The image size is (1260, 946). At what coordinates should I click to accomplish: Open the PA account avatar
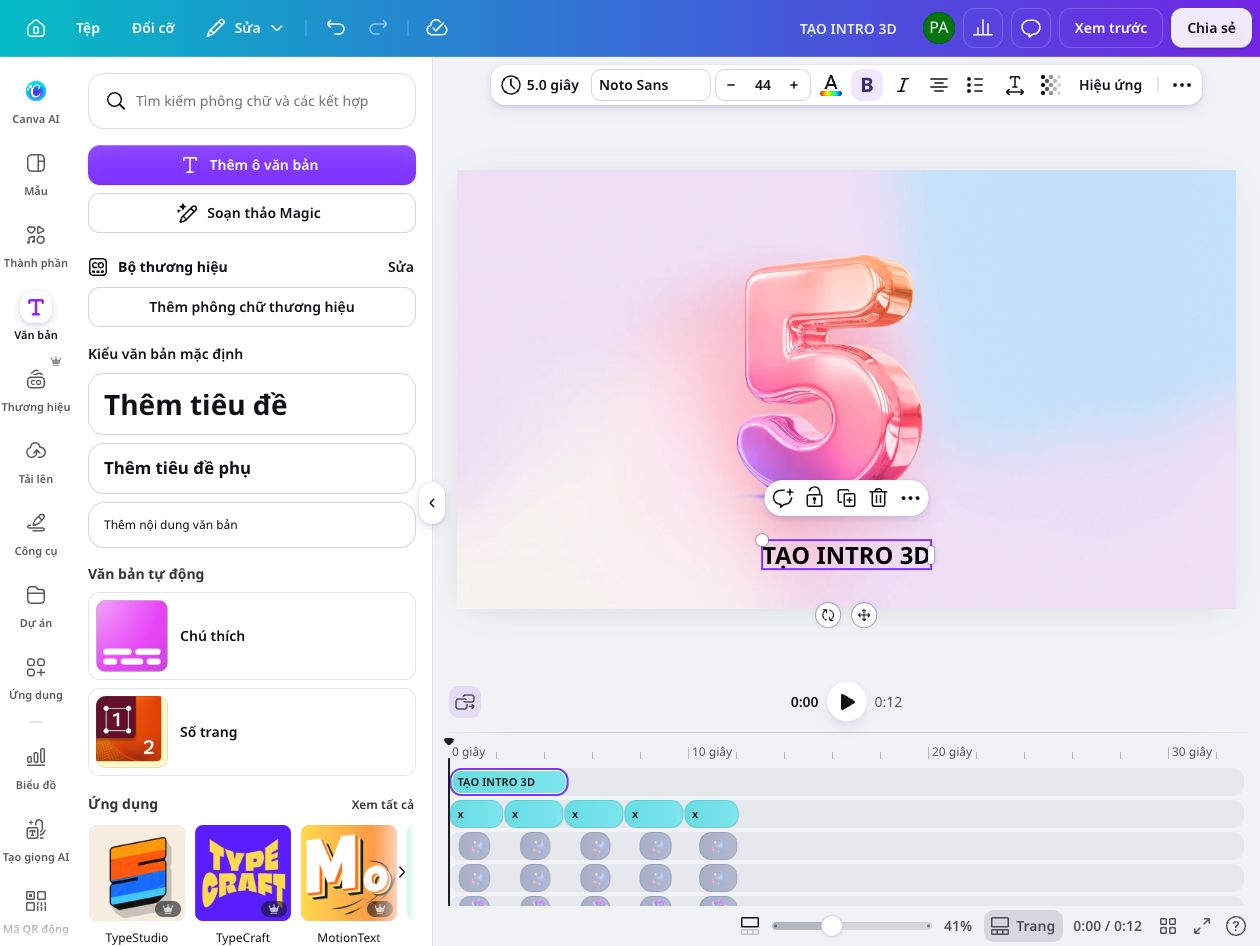point(938,28)
